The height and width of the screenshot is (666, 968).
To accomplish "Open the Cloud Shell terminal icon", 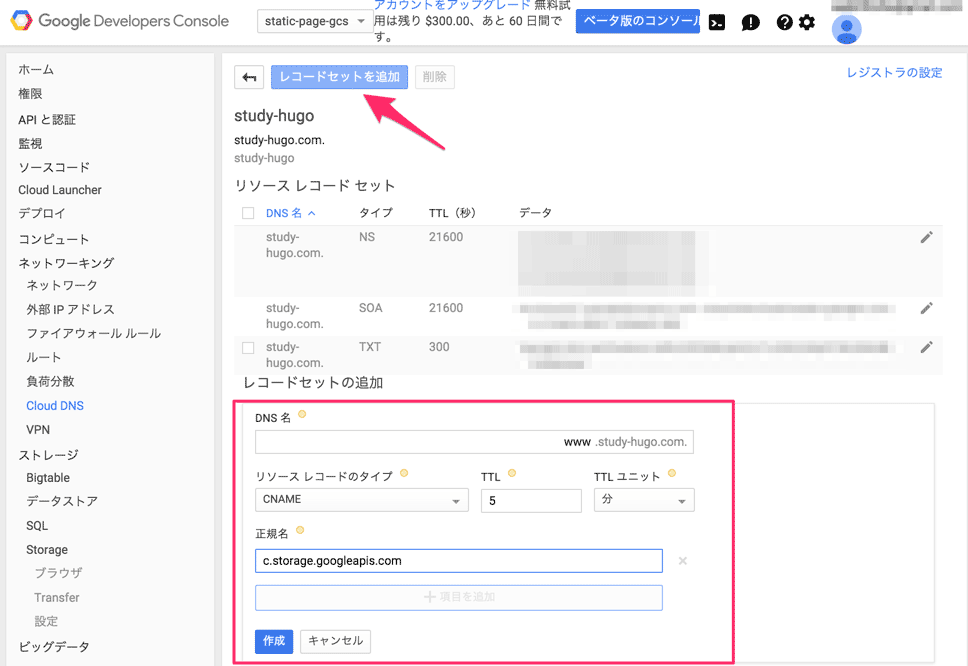I will pos(717,23).
